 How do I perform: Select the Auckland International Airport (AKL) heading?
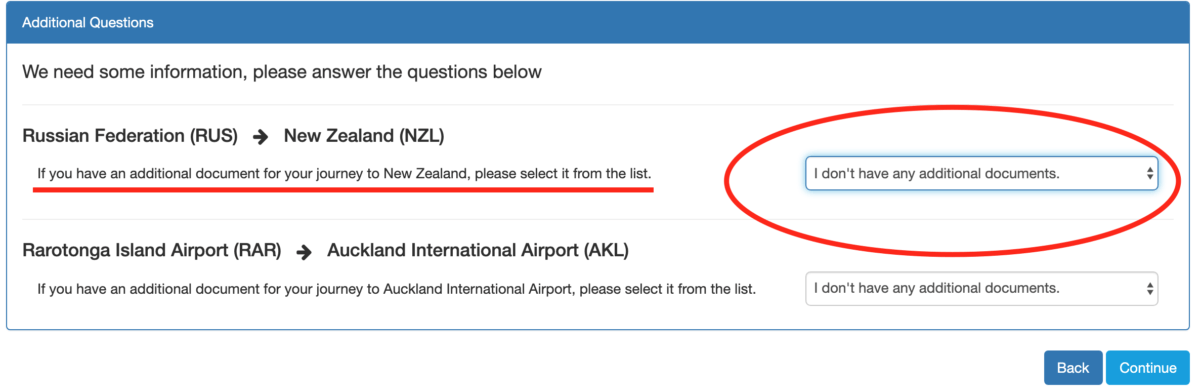[478, 251]
